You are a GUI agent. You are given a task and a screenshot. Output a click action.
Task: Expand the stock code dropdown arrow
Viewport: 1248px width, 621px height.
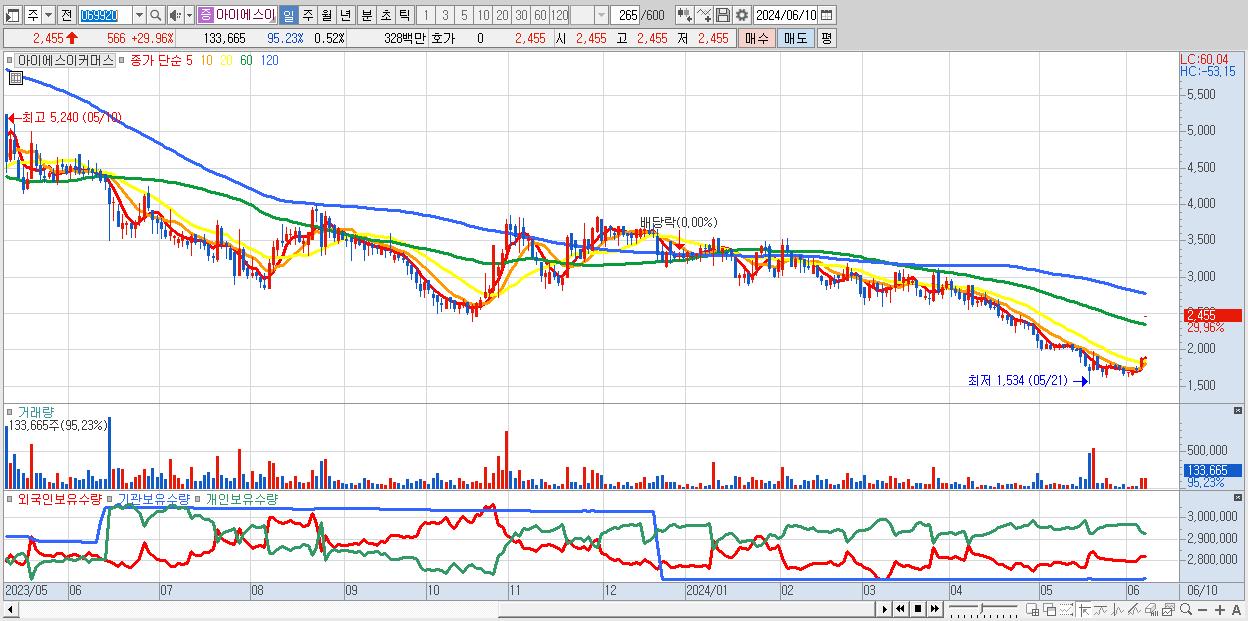(139, 15)
